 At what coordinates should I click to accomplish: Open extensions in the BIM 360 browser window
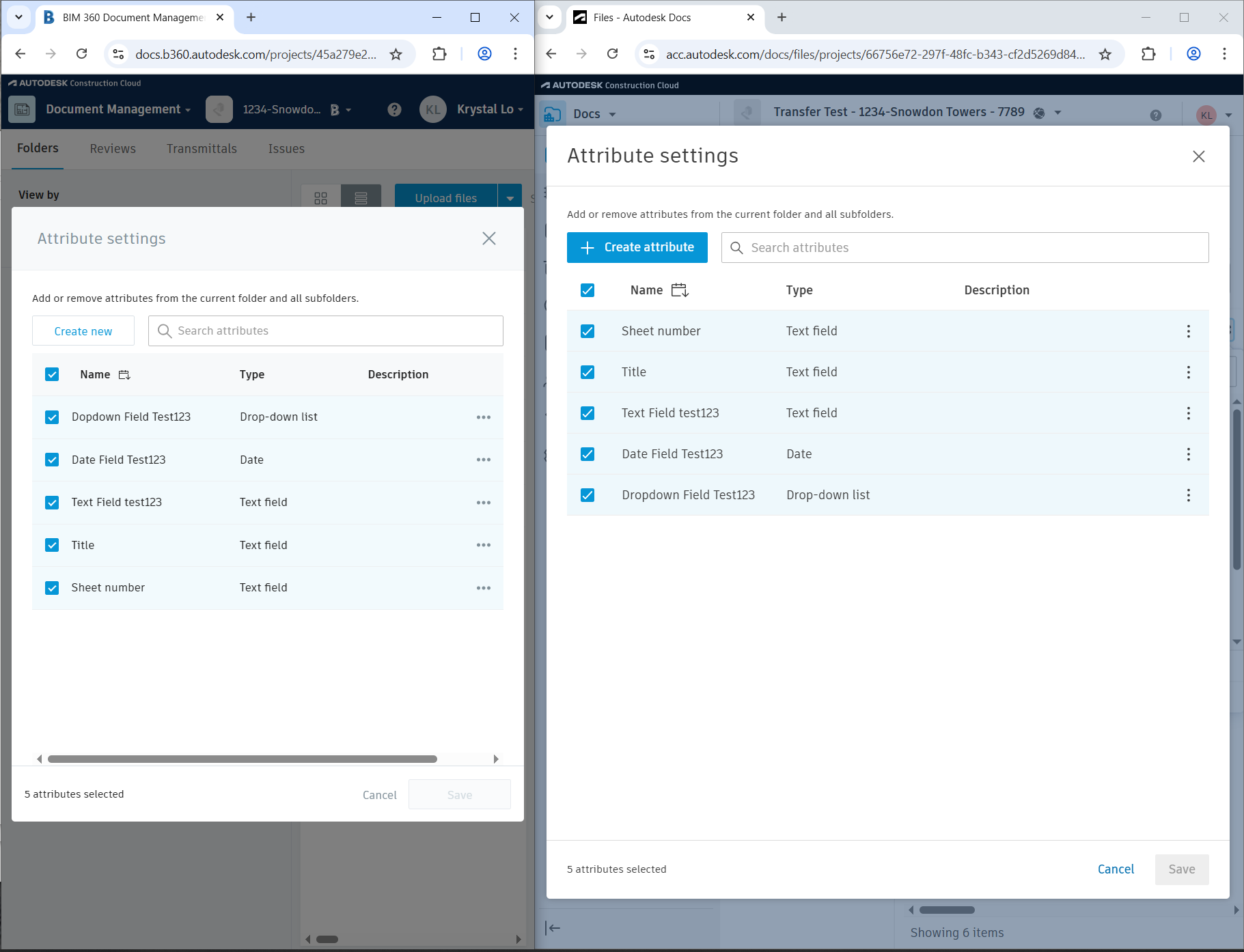(x=439, y=54)
